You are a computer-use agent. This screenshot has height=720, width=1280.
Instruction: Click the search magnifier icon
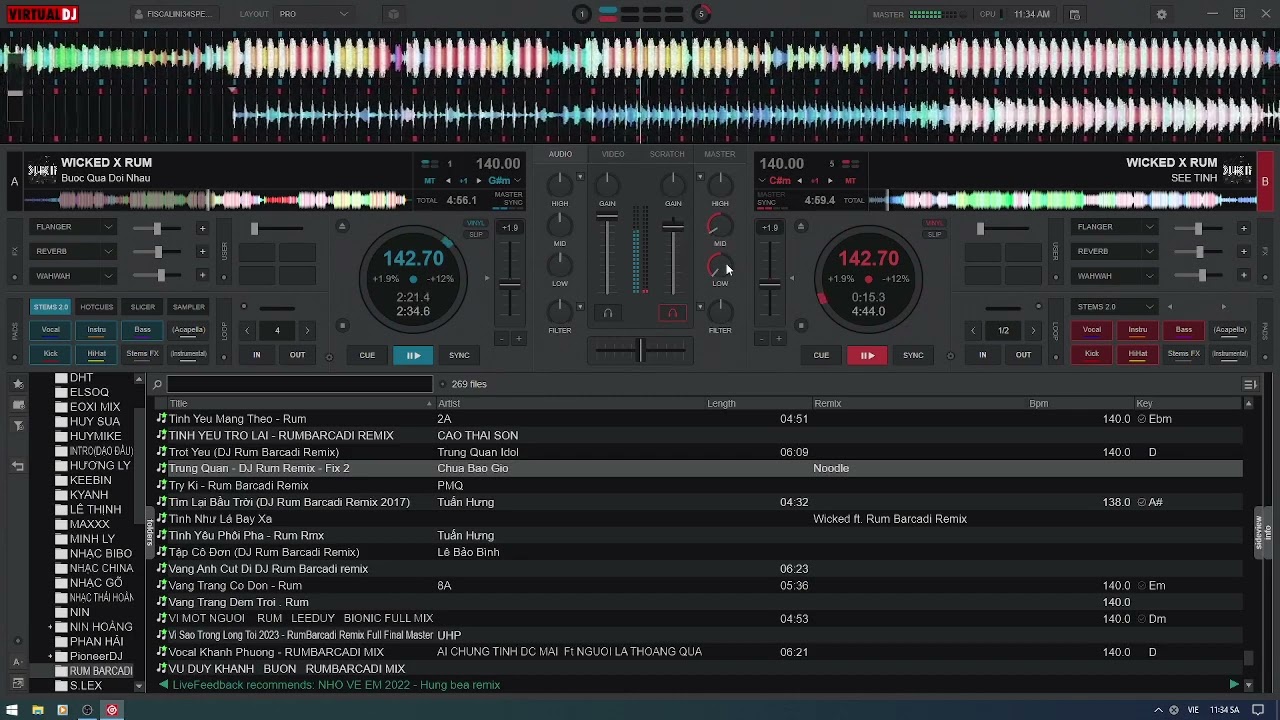(157, 384)
